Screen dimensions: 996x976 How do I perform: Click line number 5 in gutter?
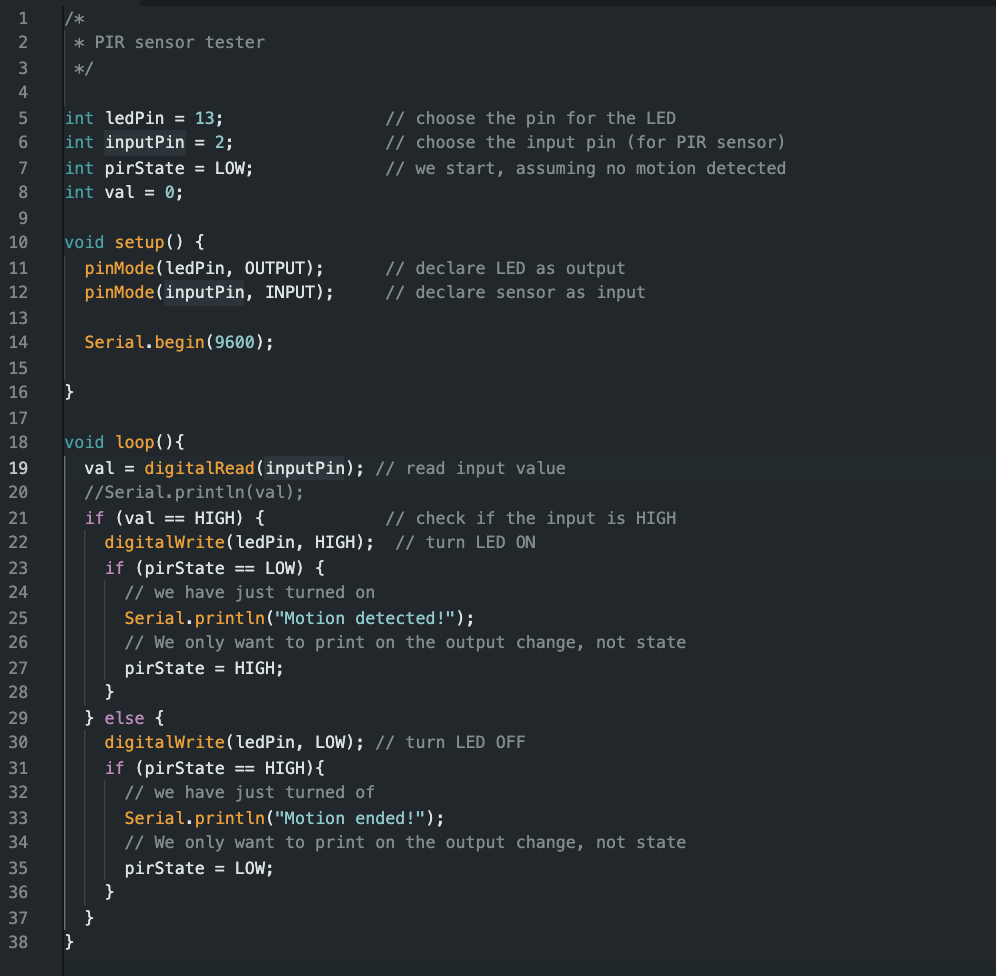pos(23,118)
